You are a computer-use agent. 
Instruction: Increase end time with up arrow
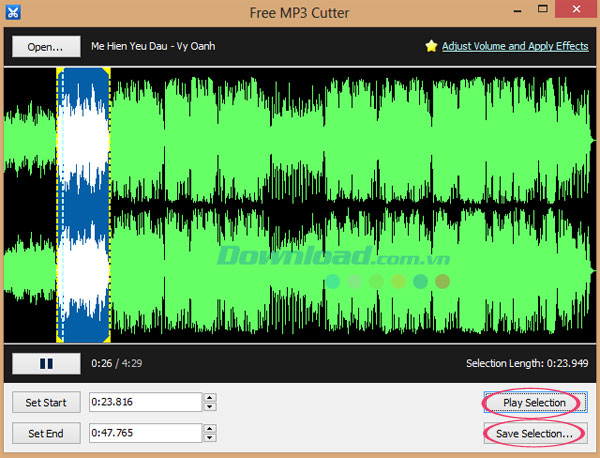tap(210, 429)
